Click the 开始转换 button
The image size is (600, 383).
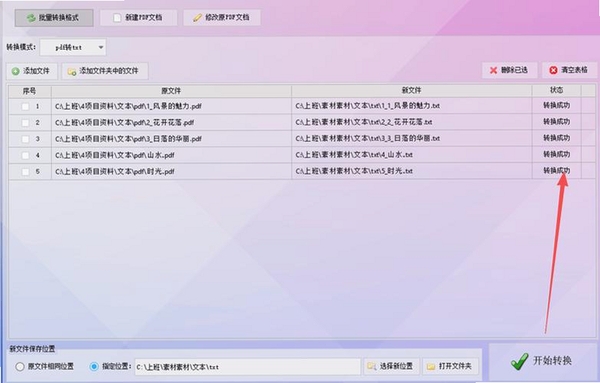point(543,361)
